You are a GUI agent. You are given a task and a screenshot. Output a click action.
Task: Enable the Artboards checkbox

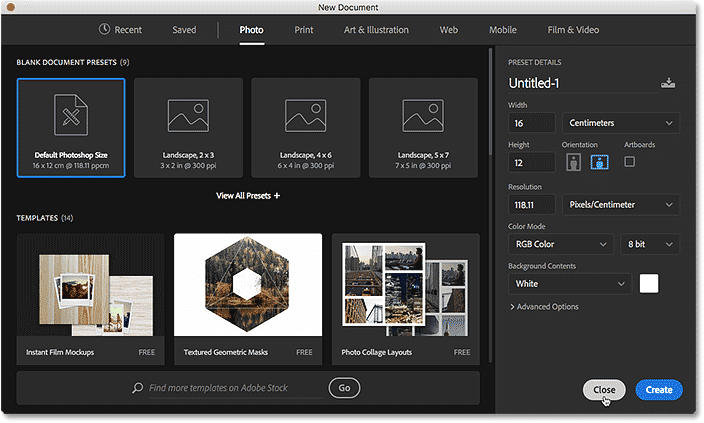[629, 162]
